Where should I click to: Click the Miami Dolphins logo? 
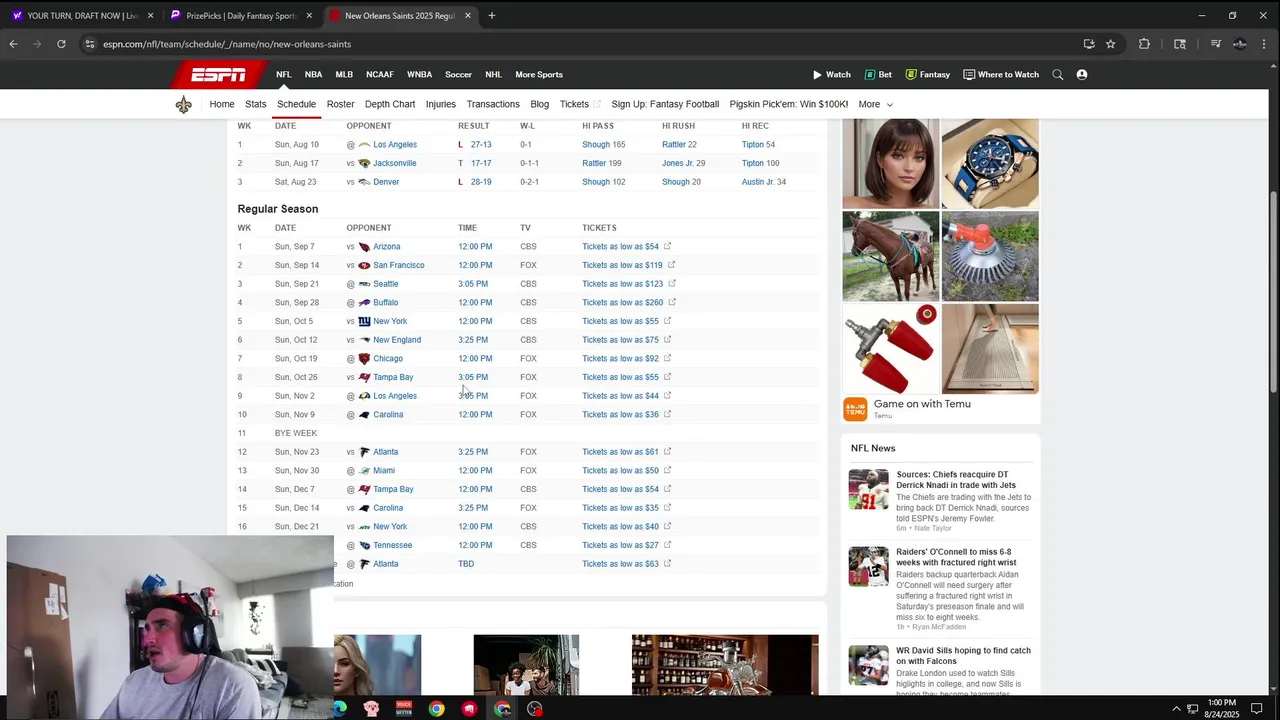pyautogui.click(x=364, y=471)
